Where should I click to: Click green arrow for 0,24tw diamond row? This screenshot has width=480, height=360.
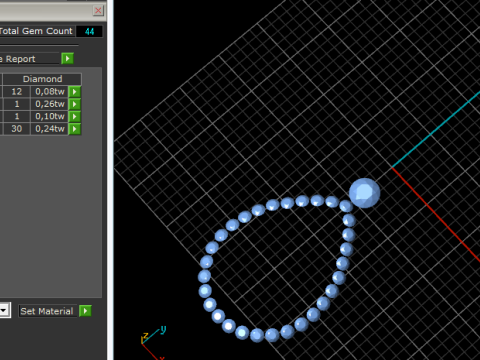point(75,129)
